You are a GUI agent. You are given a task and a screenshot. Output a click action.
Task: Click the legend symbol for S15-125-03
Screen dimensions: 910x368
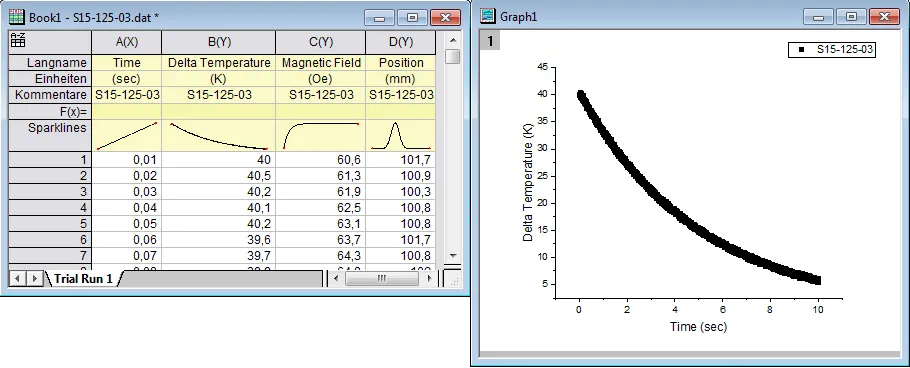click(x=801, y=50)
